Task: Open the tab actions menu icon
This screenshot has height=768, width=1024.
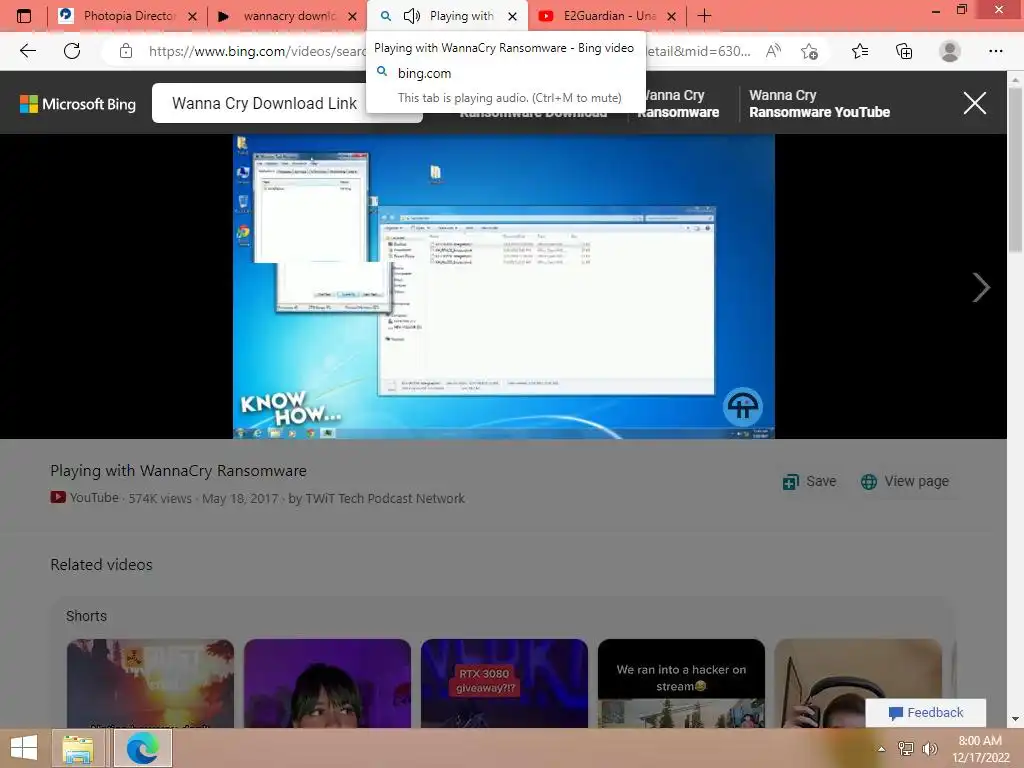Action: (x=24, y=16)
